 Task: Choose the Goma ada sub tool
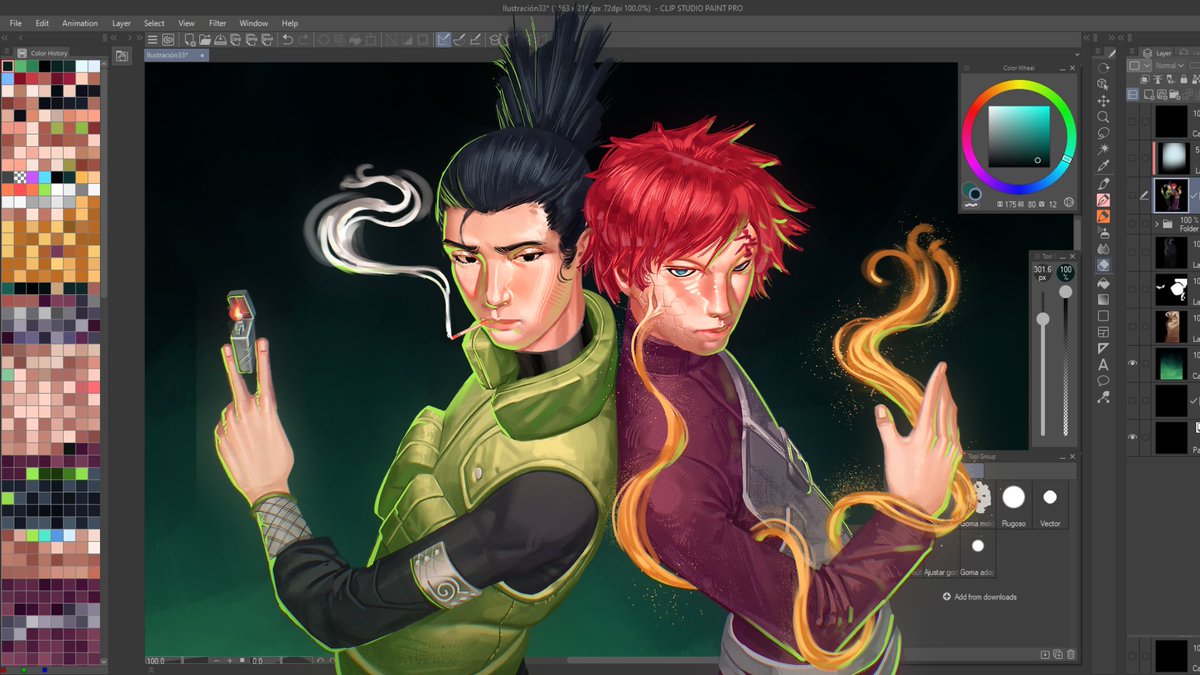coord(978,556)
